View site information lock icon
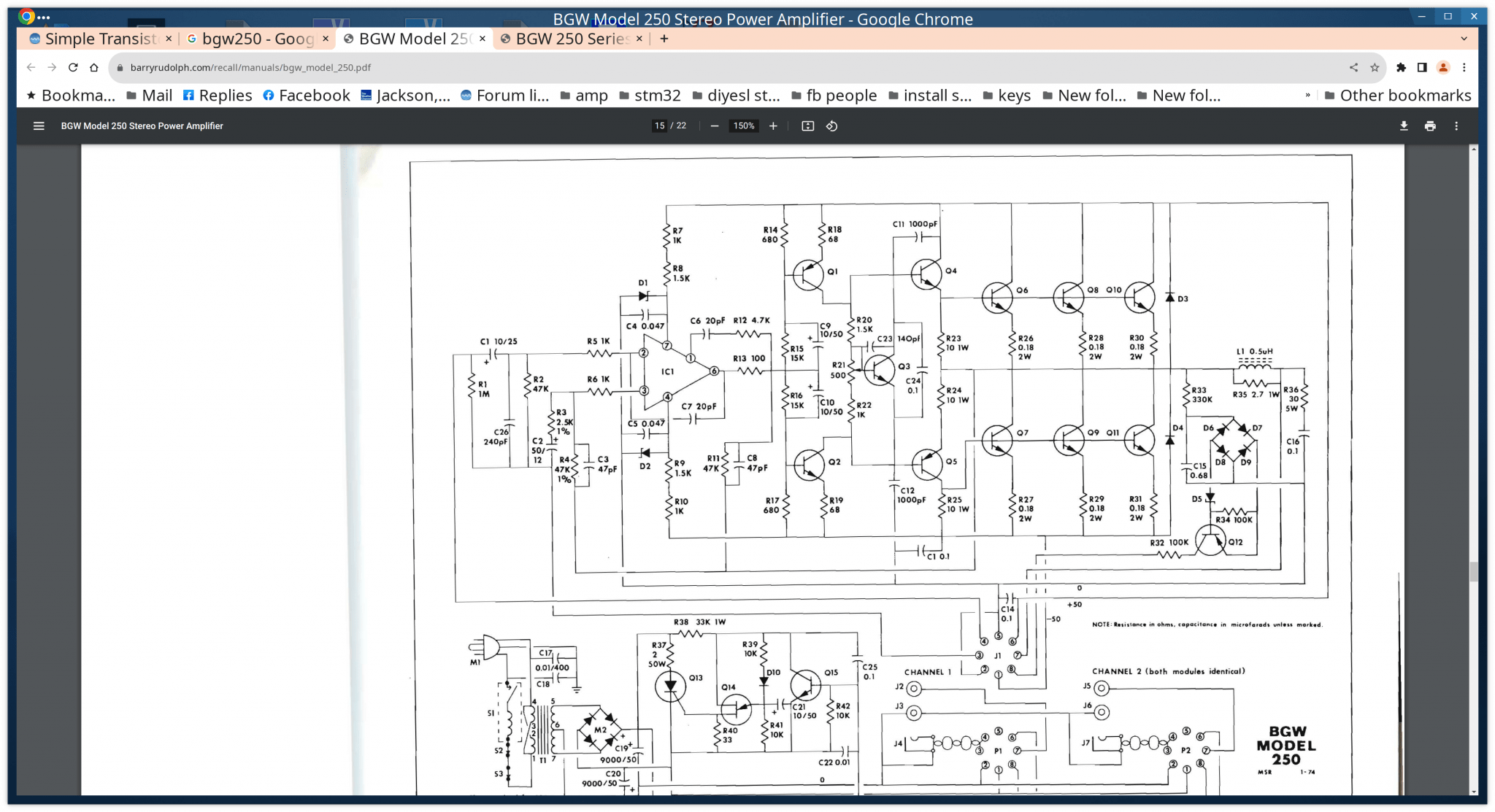Image resolution: width=1495 pixels, height=812 pixels. (x=120, y=67)
